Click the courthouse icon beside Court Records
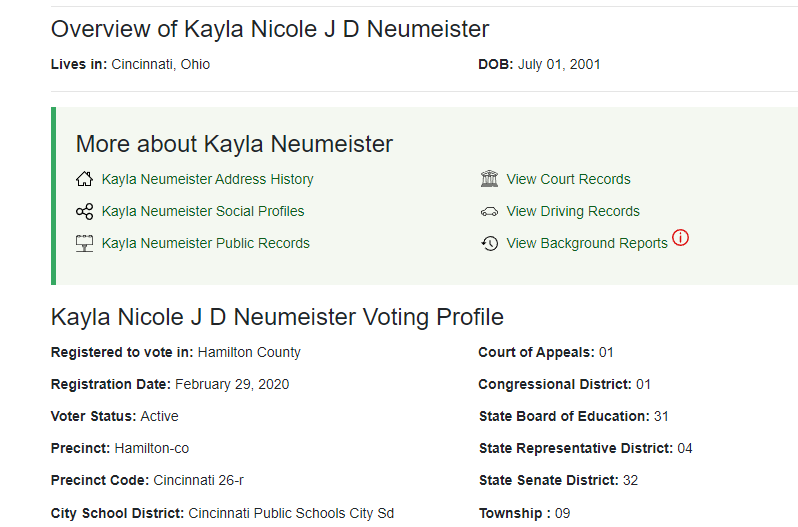 coord(489,179)
